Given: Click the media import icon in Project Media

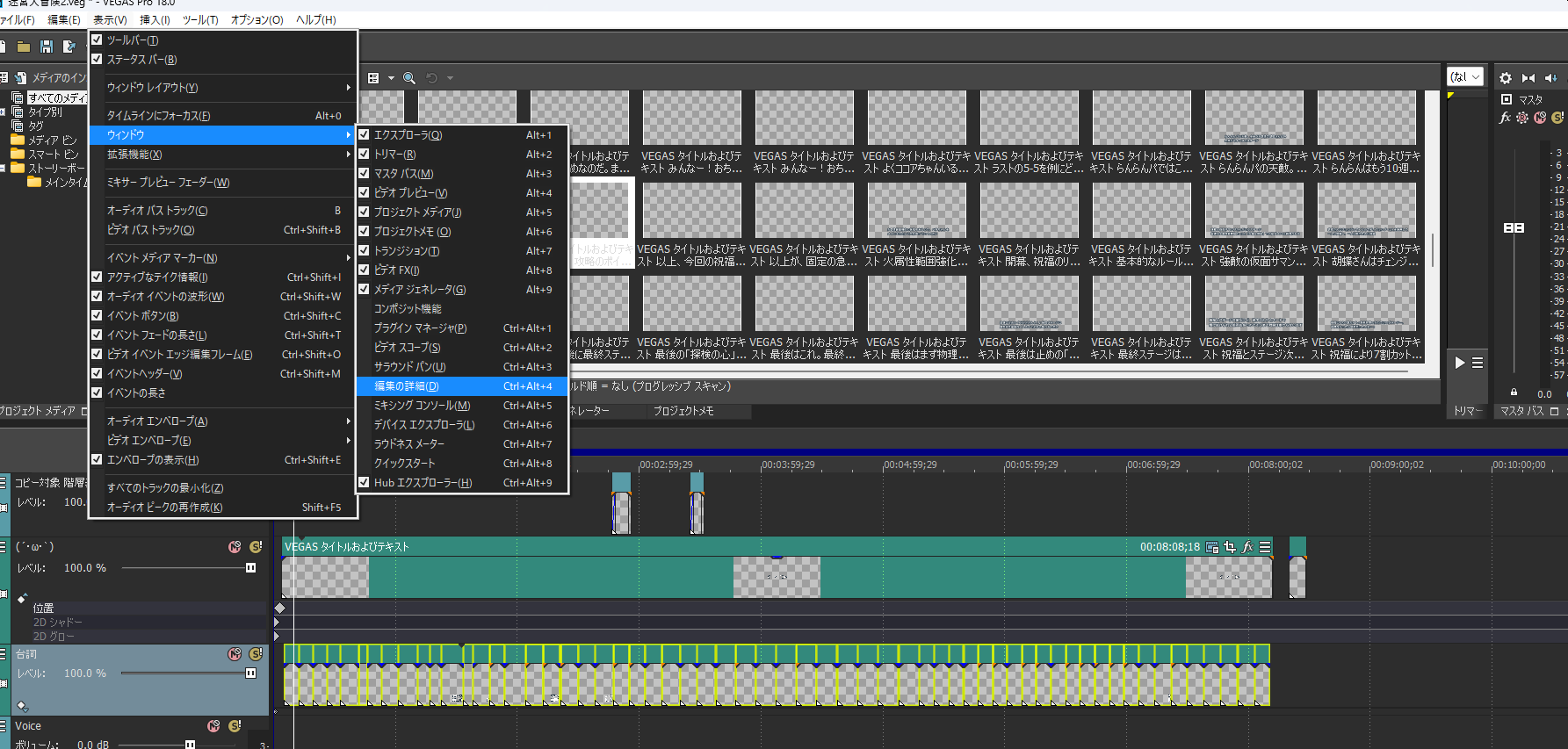Looking at the screenshot, I should click(21, 77).
